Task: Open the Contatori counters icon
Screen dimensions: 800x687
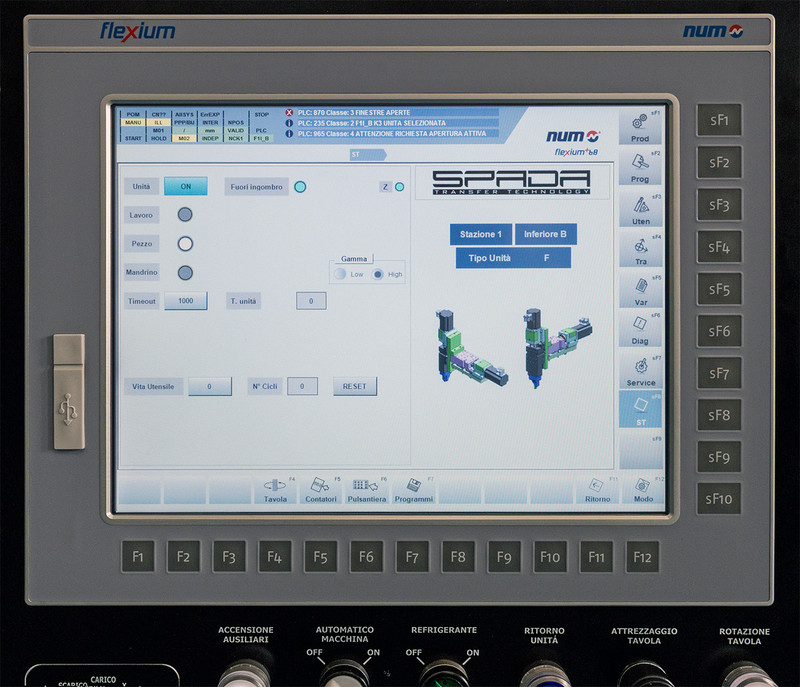Action: pyautogui.click(x=320, y=488)
